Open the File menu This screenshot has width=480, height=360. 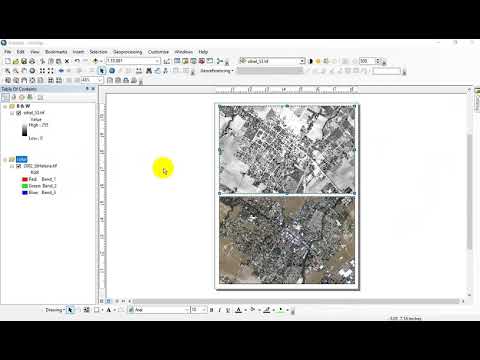pyautogui.click(x=8, y=52)
